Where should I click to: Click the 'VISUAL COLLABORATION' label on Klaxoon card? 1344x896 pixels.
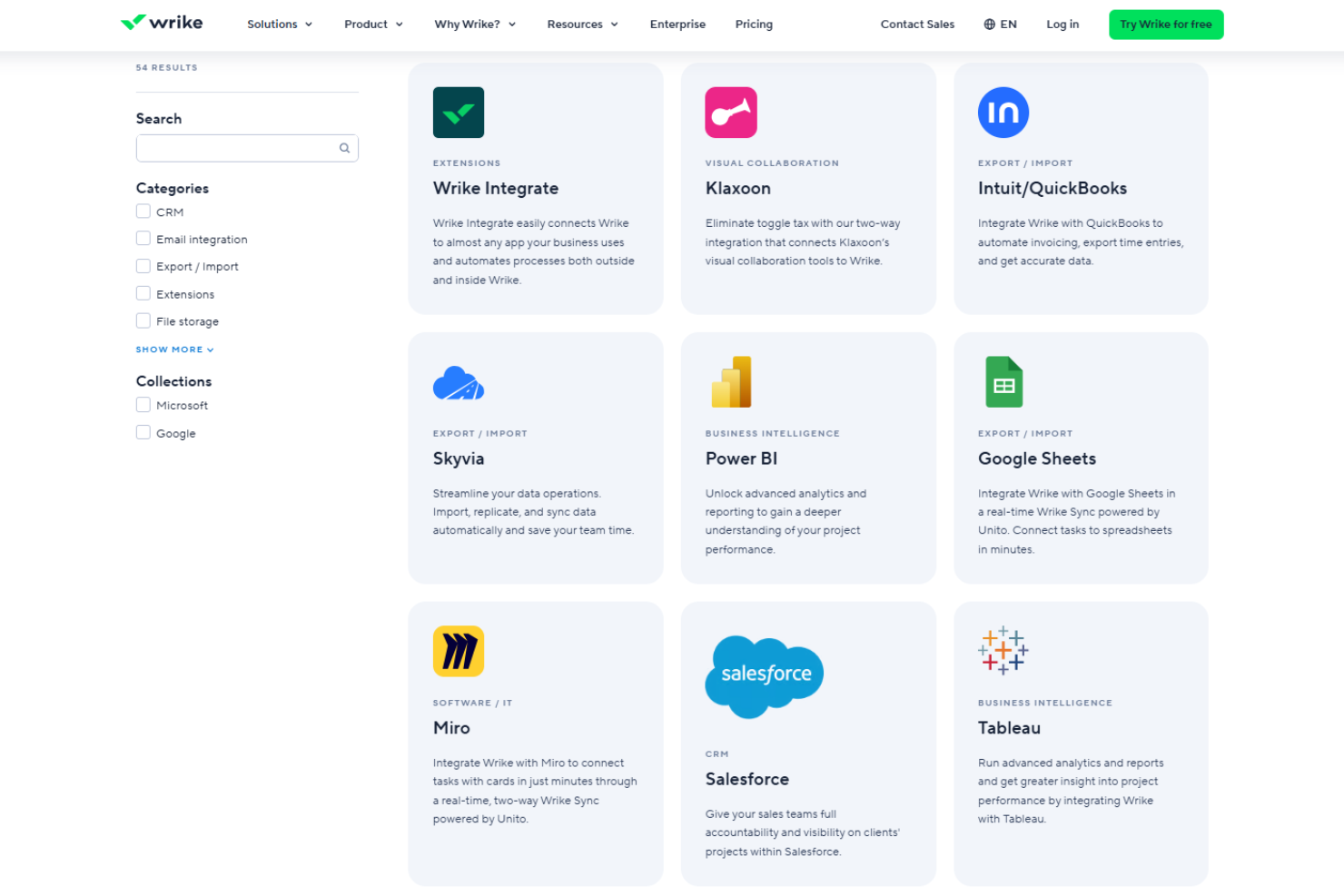tap(772, 163)
